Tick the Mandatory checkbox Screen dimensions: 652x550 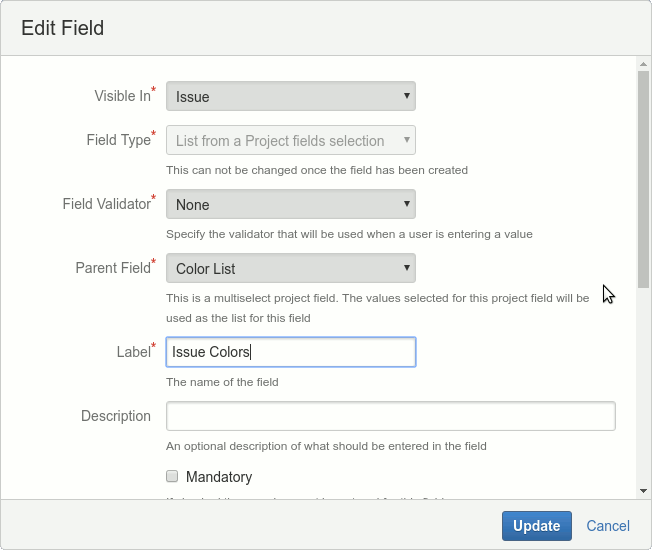(172, 476)
